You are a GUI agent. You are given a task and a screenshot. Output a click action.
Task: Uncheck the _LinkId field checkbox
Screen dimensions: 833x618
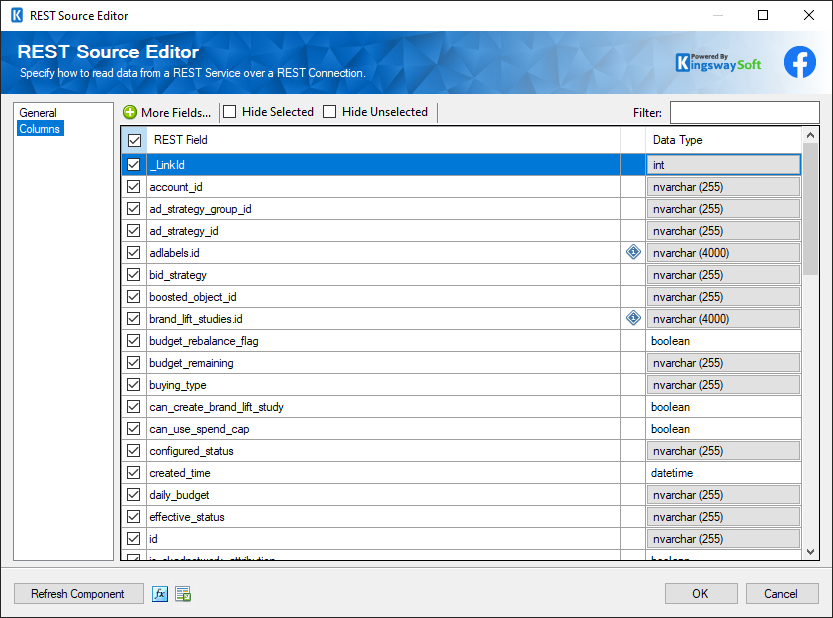pyautogui.click(x=133, y=165)
